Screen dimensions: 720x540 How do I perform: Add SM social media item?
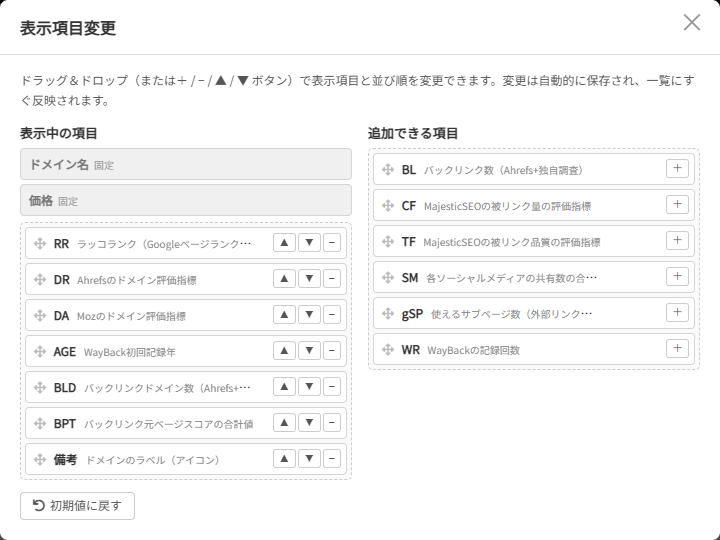tap(677, 276)
